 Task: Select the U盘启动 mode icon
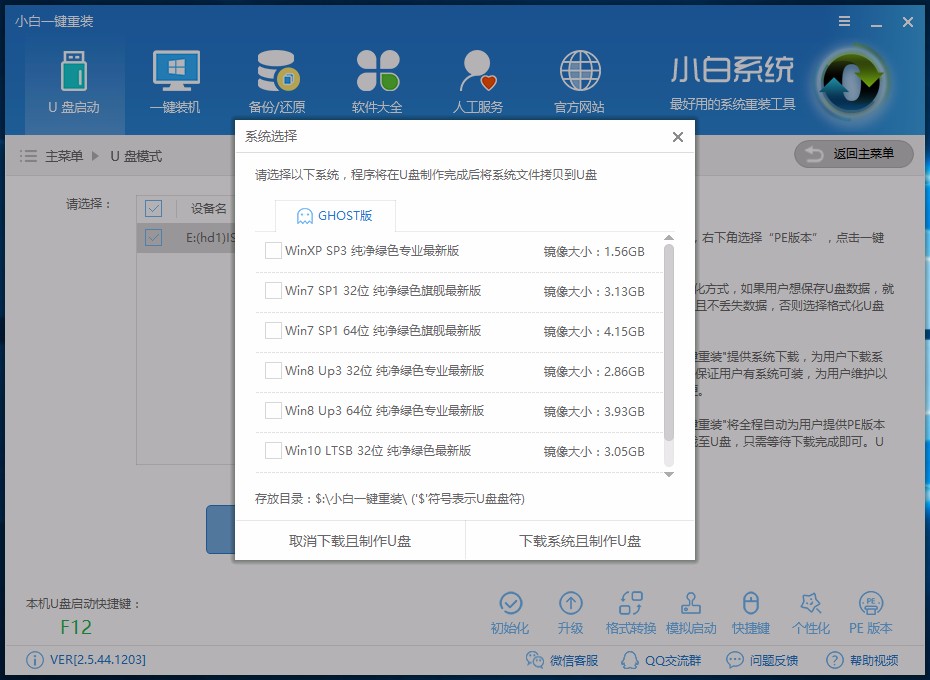74,75
